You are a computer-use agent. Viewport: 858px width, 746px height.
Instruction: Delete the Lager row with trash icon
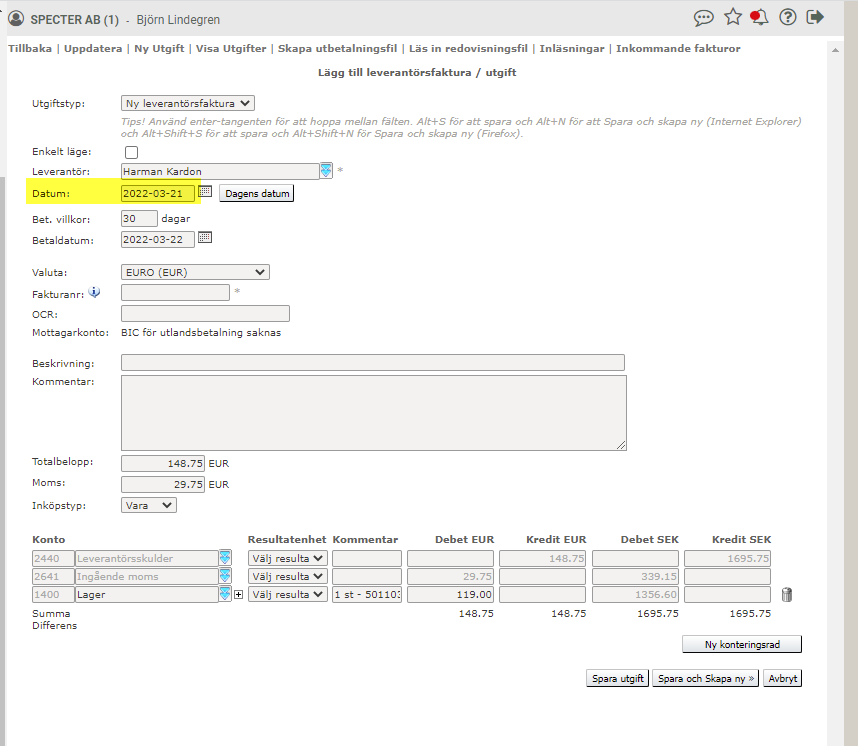click(x=787, y=595)
